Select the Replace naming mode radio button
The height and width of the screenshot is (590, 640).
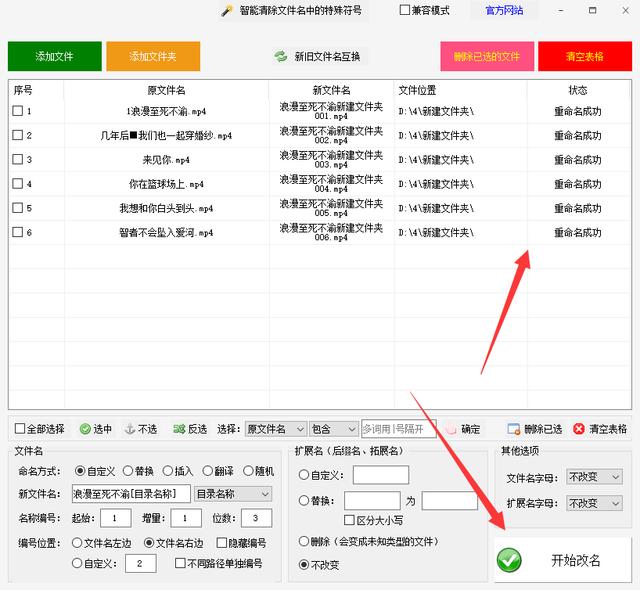point(128,471)
